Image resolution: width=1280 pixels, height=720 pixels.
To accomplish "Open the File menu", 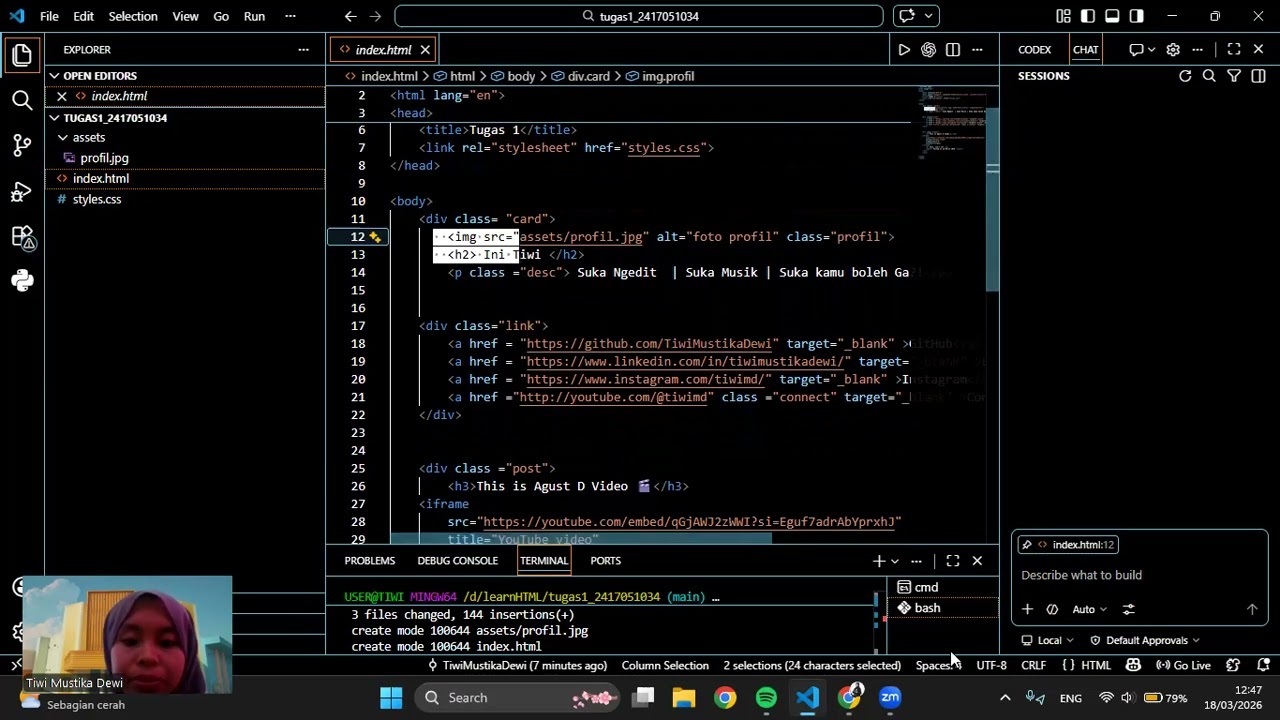I will [49, 16].
